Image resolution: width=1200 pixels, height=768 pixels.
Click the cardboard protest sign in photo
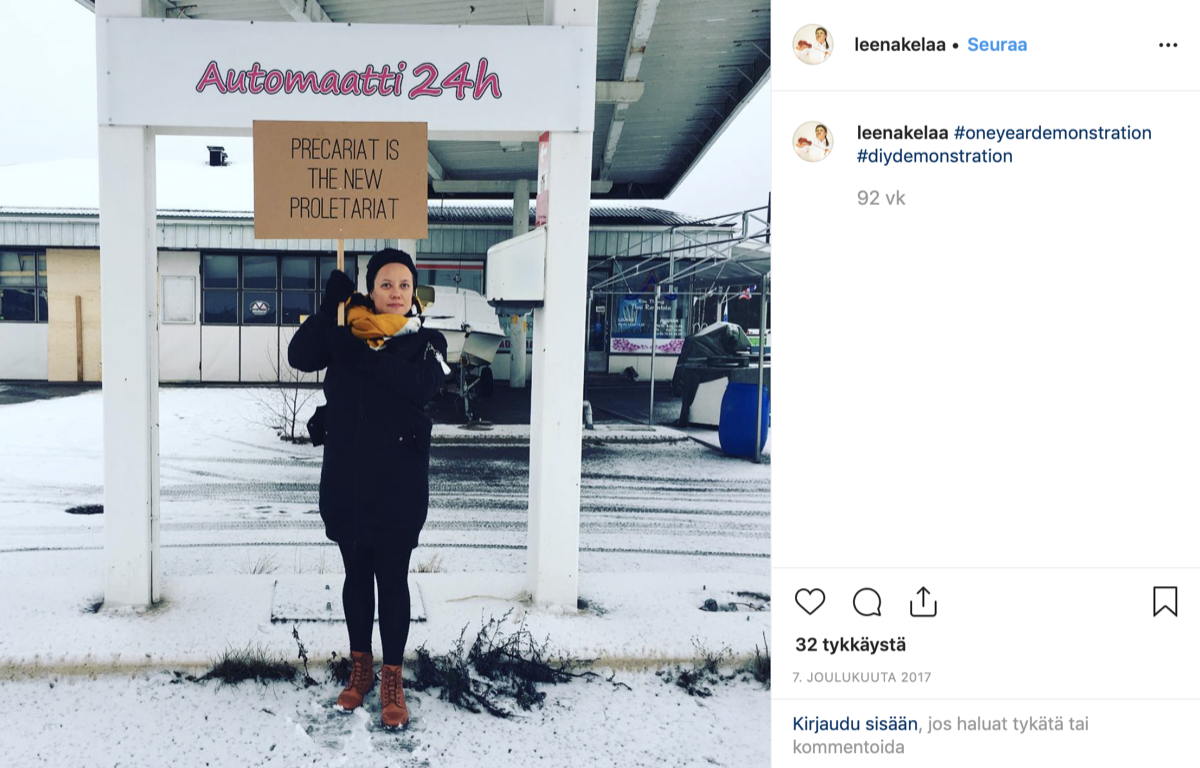[340, 180]
